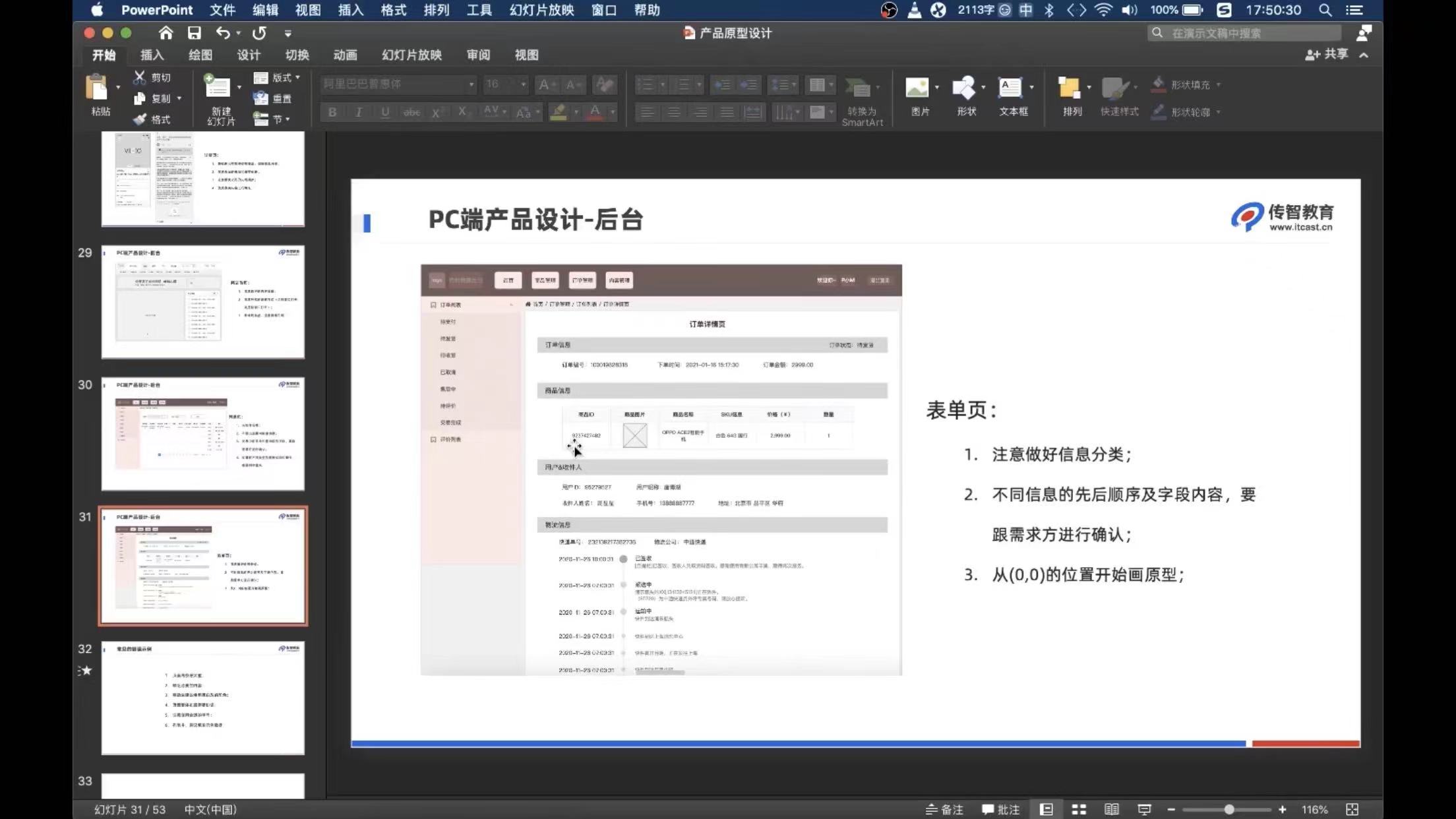The height and width of the screenshot is (819, 1456).
Task: Click the Undo arrow icon
Action: point(223,33)
